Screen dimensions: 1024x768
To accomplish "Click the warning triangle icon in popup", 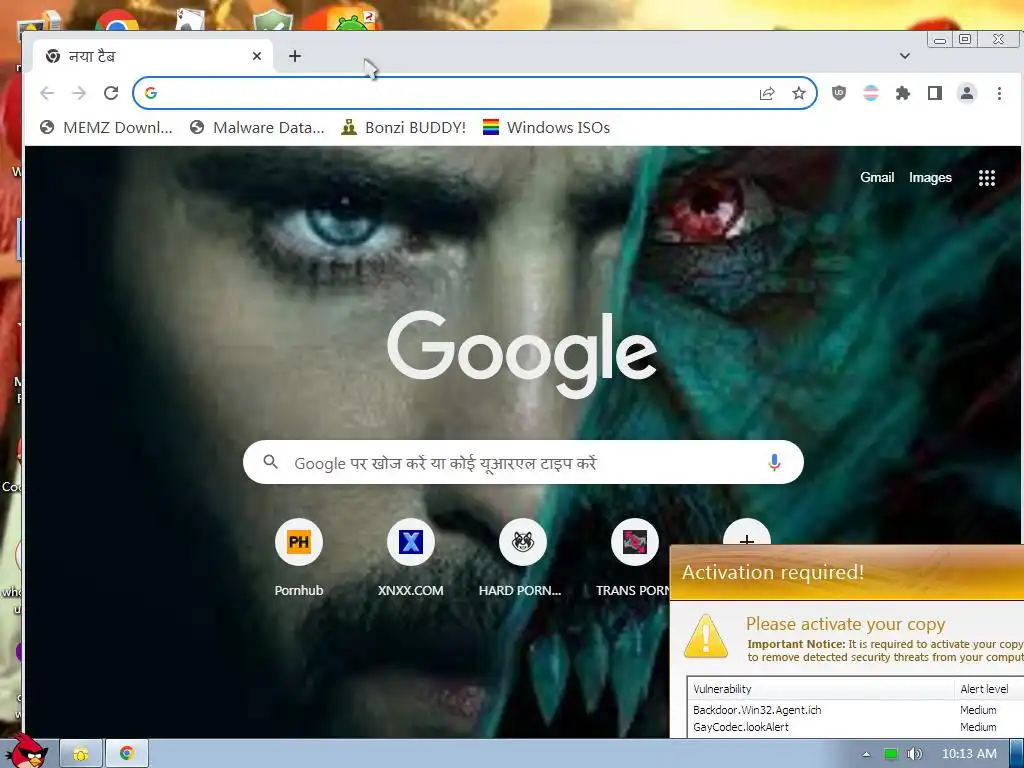I will [x=705, y=636].
